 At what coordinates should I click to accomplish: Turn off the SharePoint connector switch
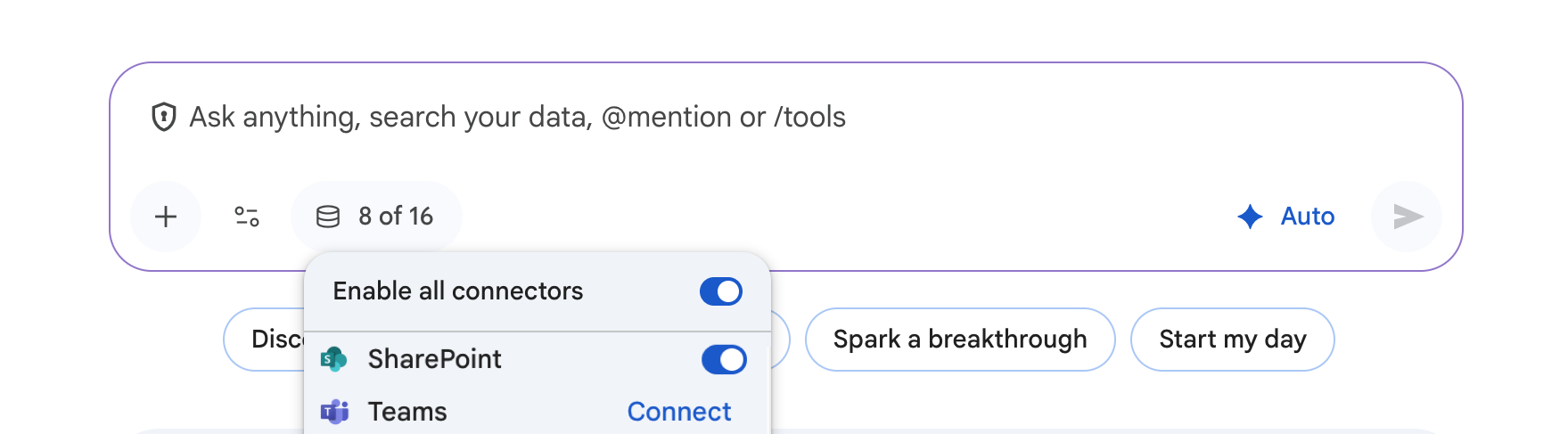point(724,360)
